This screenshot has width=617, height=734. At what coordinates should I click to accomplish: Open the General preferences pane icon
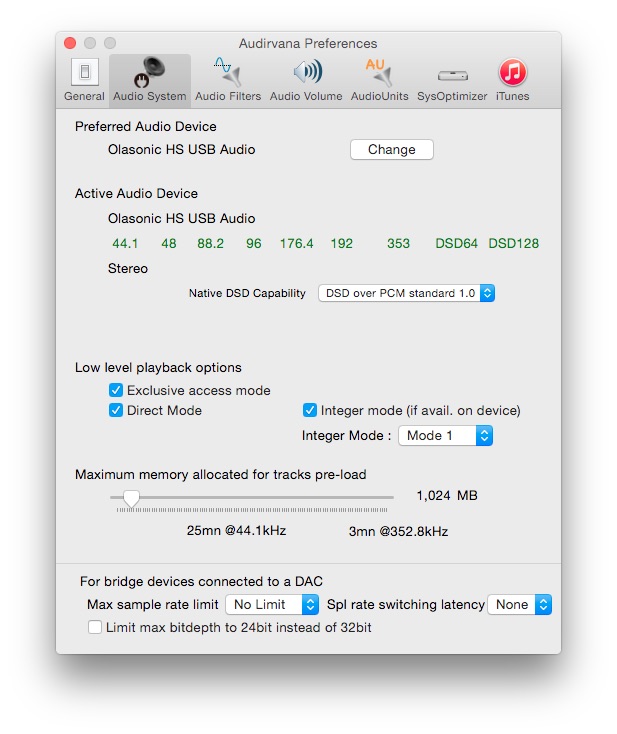pyautogui.click(x=85, y=72)
